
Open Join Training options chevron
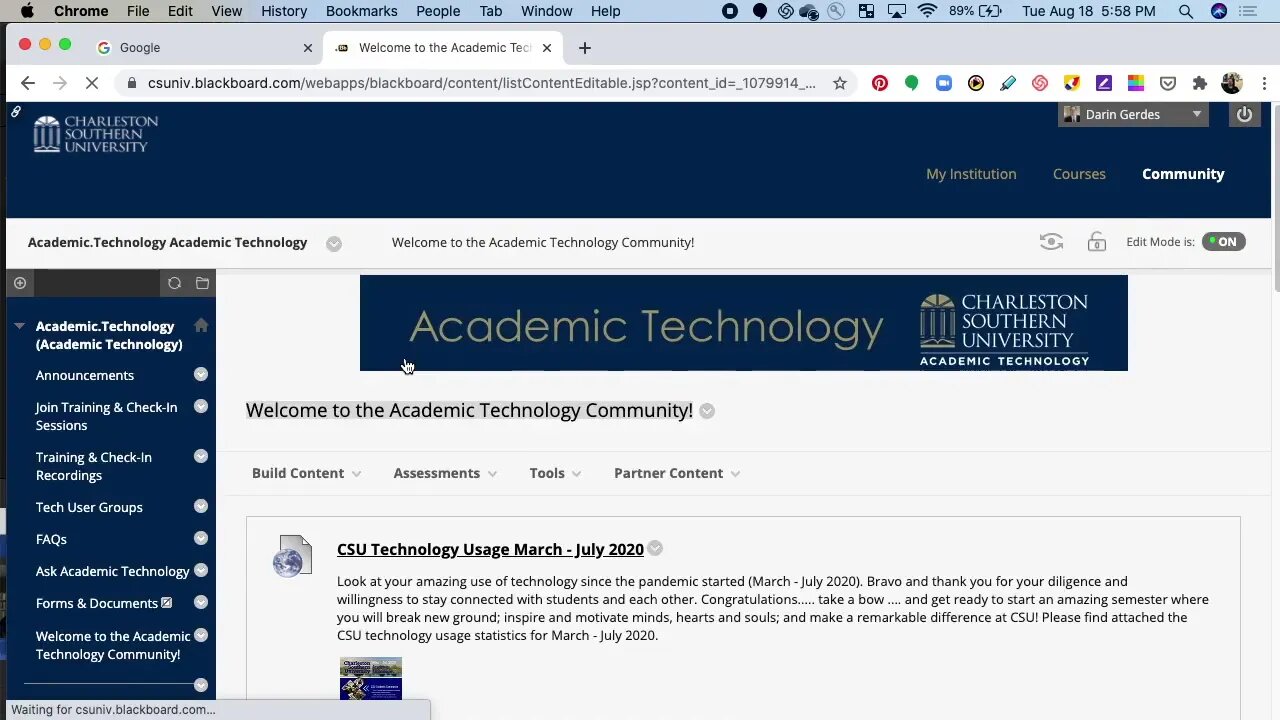coord(201,407)
